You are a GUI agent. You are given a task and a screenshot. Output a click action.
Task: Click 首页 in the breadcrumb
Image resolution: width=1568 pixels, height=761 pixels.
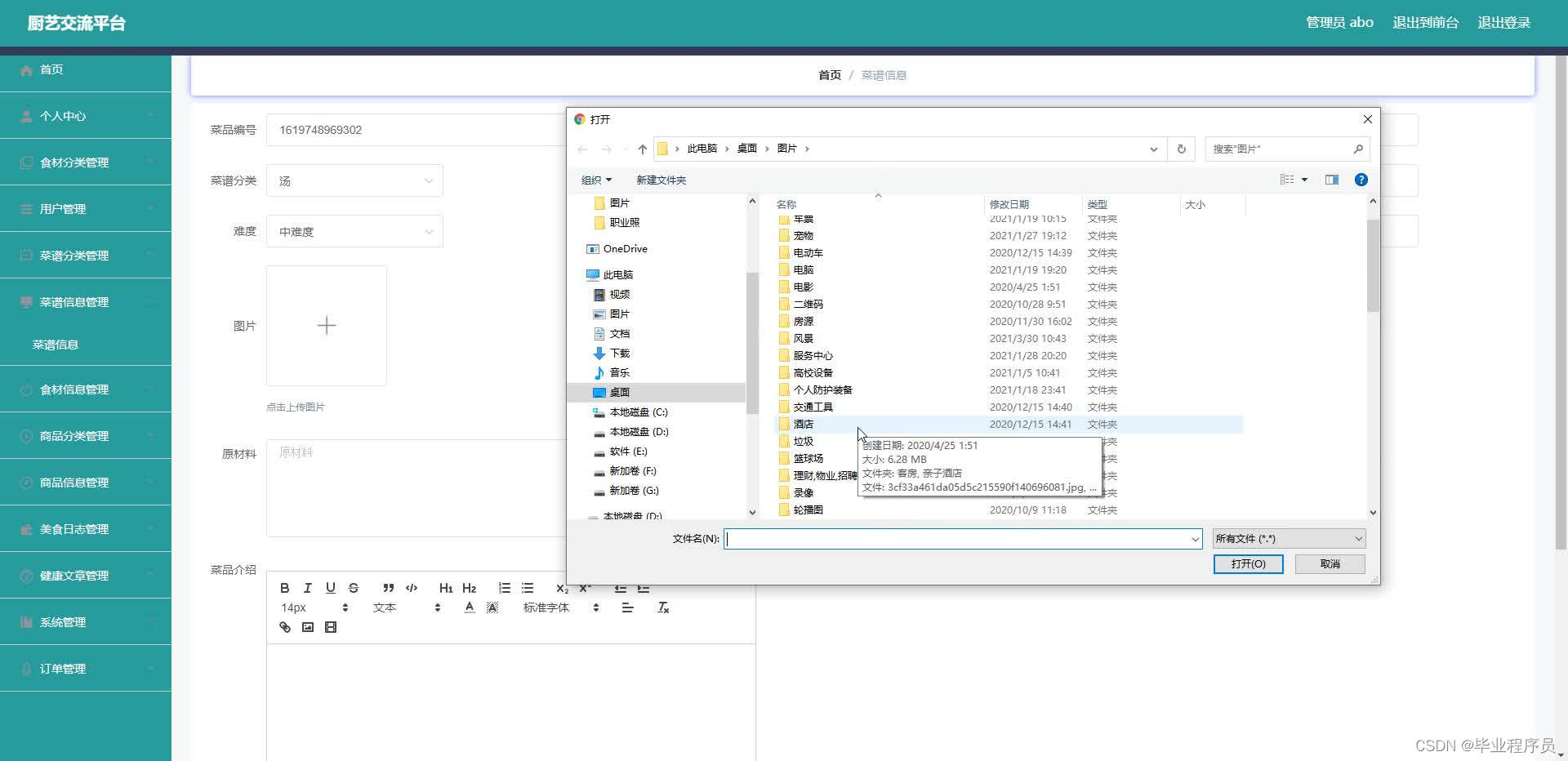829,75
